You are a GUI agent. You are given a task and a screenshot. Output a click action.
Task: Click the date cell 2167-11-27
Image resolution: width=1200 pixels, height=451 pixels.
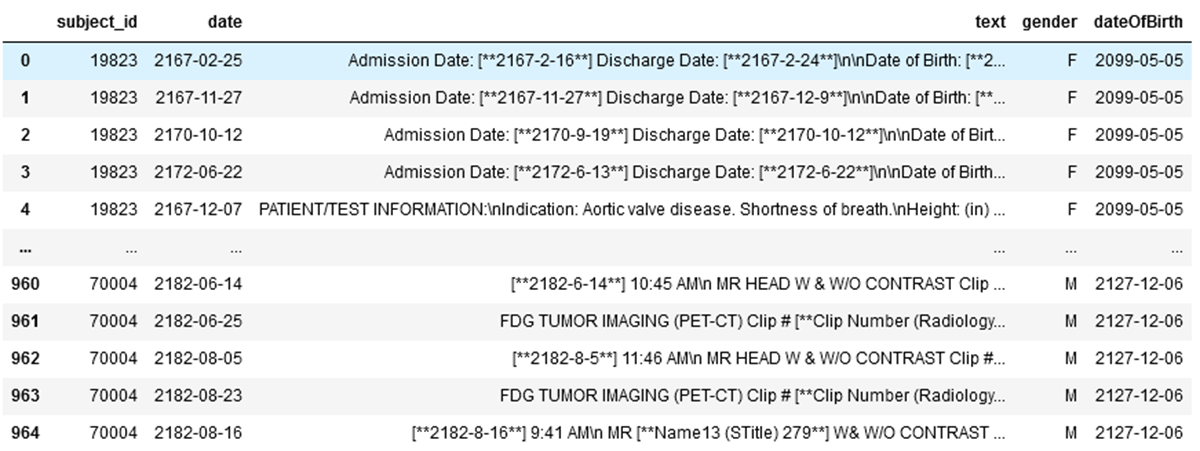[x=198, y=98]
